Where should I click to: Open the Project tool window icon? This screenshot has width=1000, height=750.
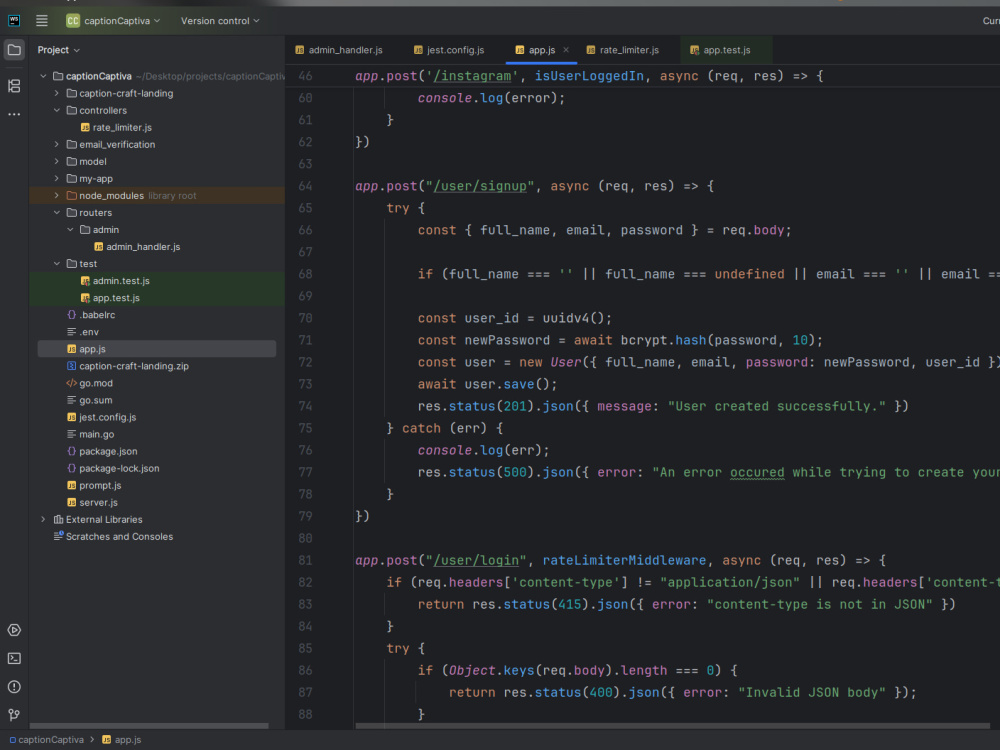14,50
